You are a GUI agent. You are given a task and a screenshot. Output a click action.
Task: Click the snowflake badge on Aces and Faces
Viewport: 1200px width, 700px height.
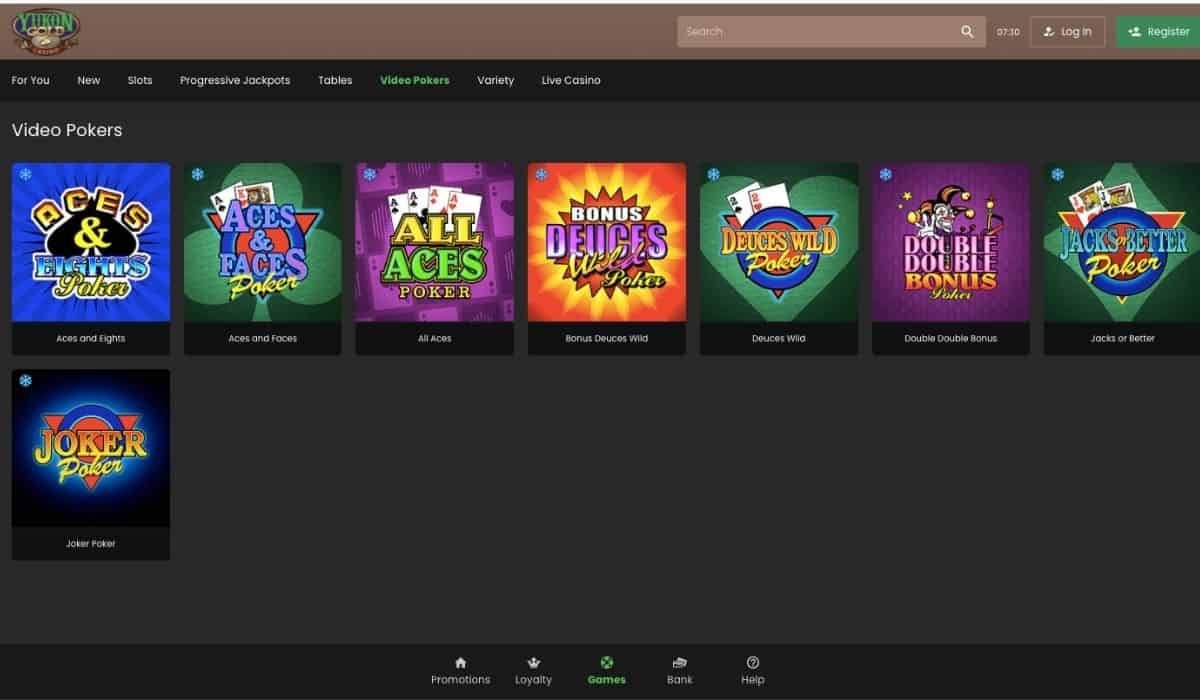click(198, 175)
